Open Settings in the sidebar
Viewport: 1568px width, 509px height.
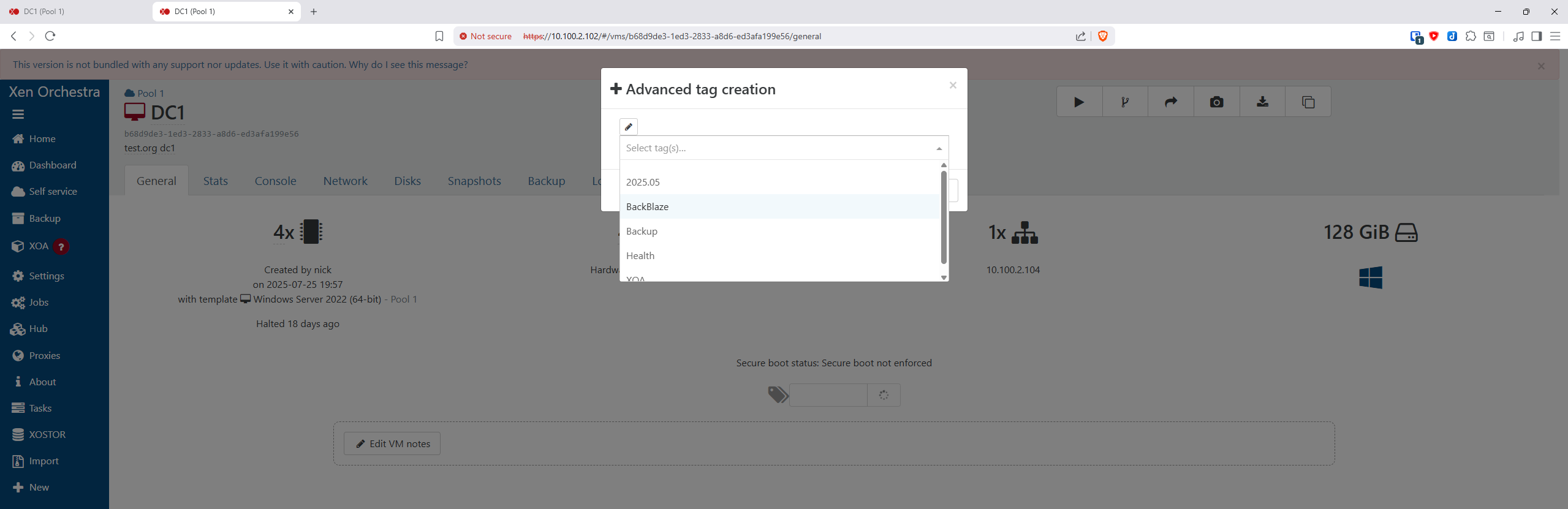(x=38, y=276)
